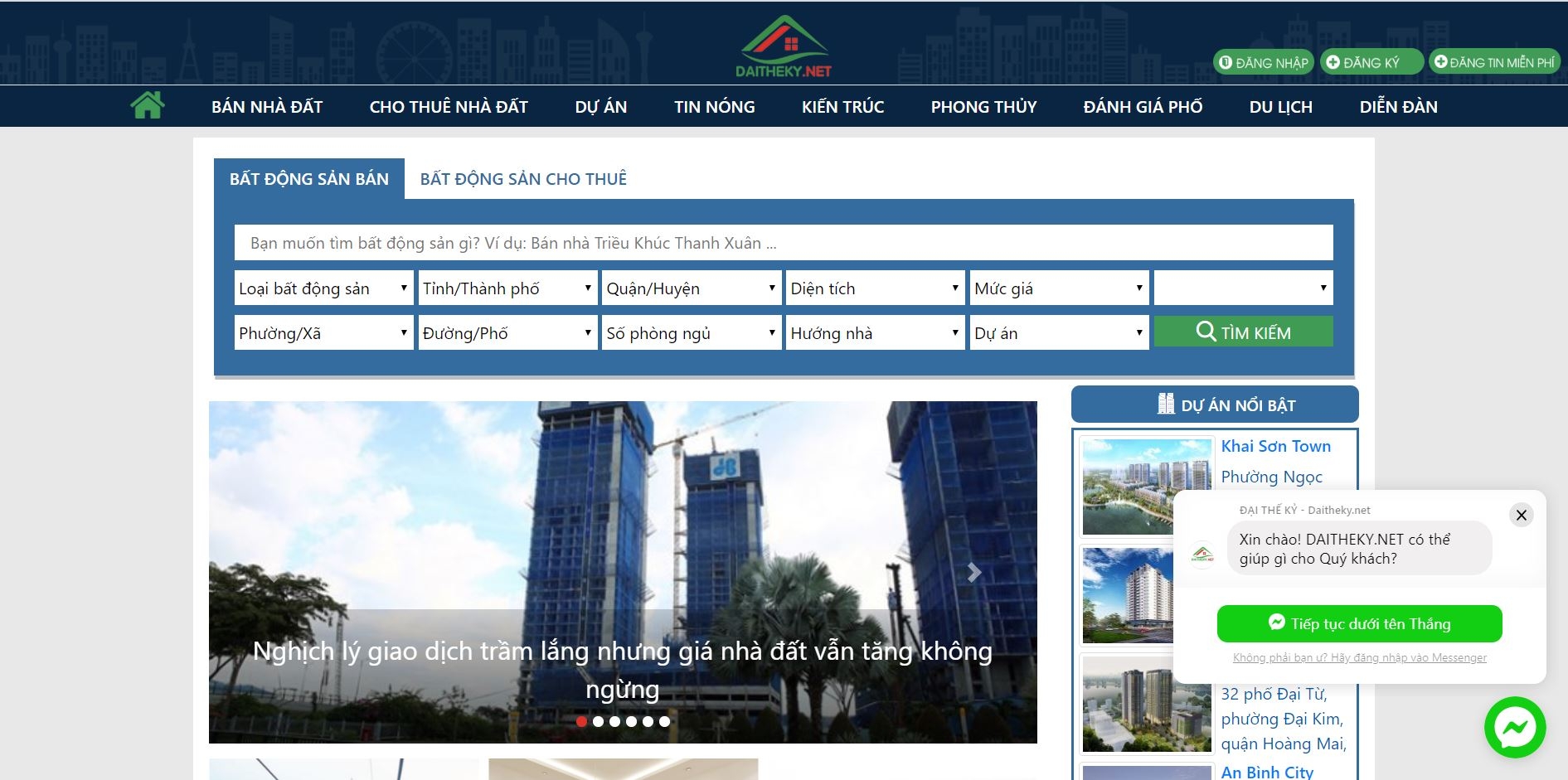1568x780 pixels.
Task: Click the green home icon in navbar
Action: (148, 105)
